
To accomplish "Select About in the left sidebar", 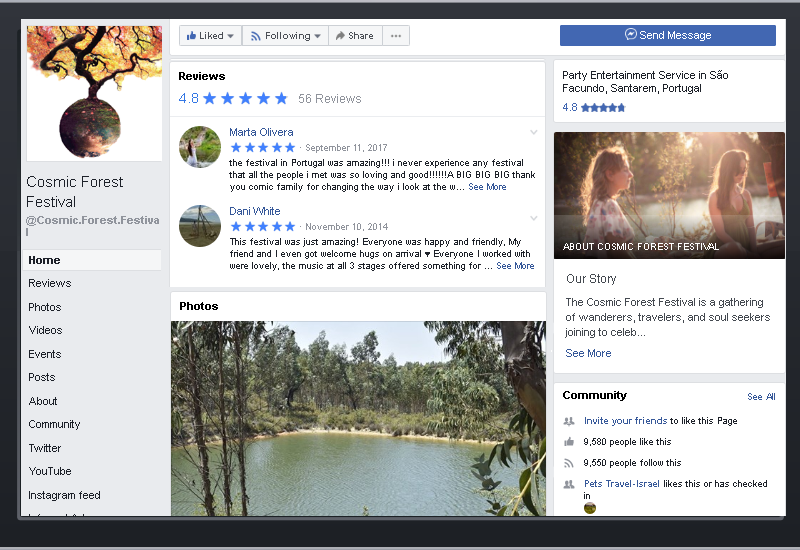I will (x=43, y=401).
